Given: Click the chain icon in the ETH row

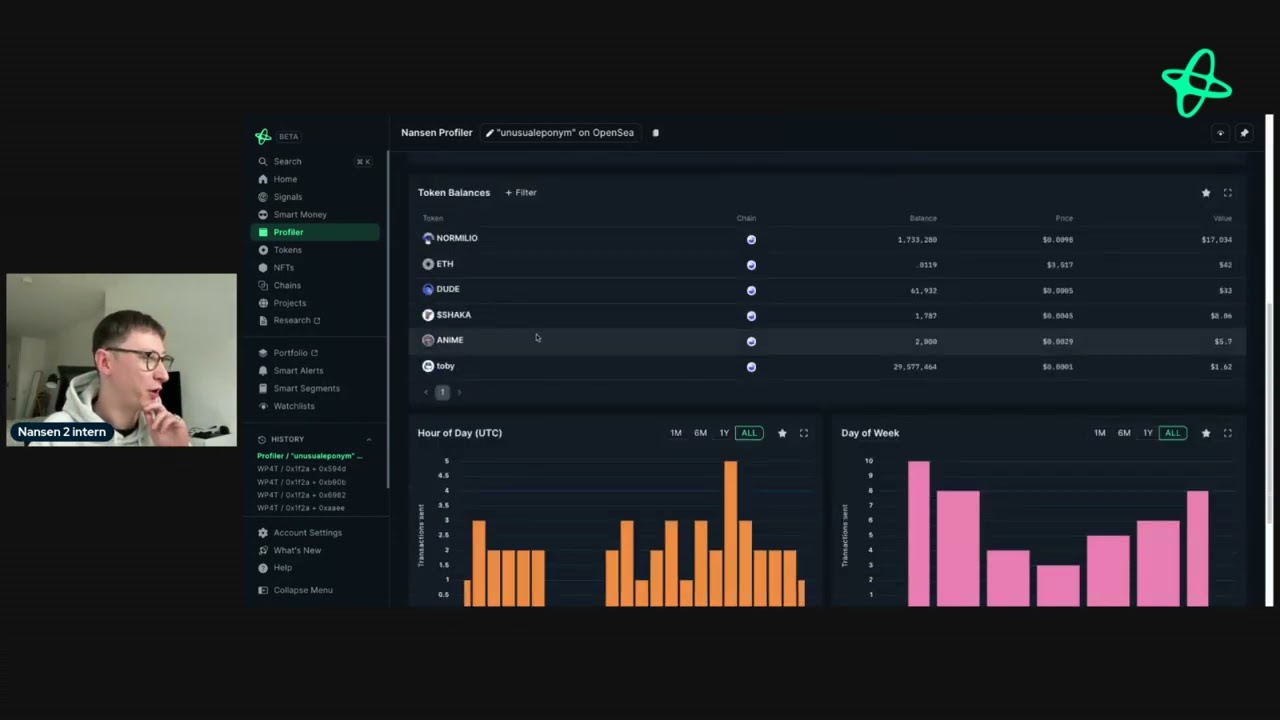Looking at the screenshot, I should click(x=751, y=265).
